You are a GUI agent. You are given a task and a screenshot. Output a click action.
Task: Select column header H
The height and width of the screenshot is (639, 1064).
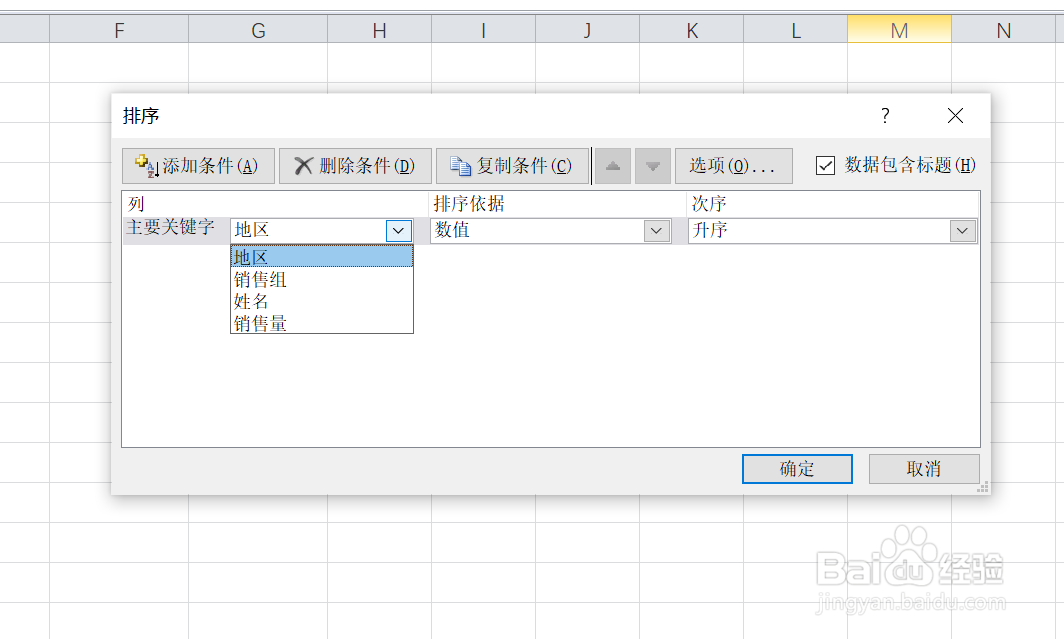[x=379, y=30]
